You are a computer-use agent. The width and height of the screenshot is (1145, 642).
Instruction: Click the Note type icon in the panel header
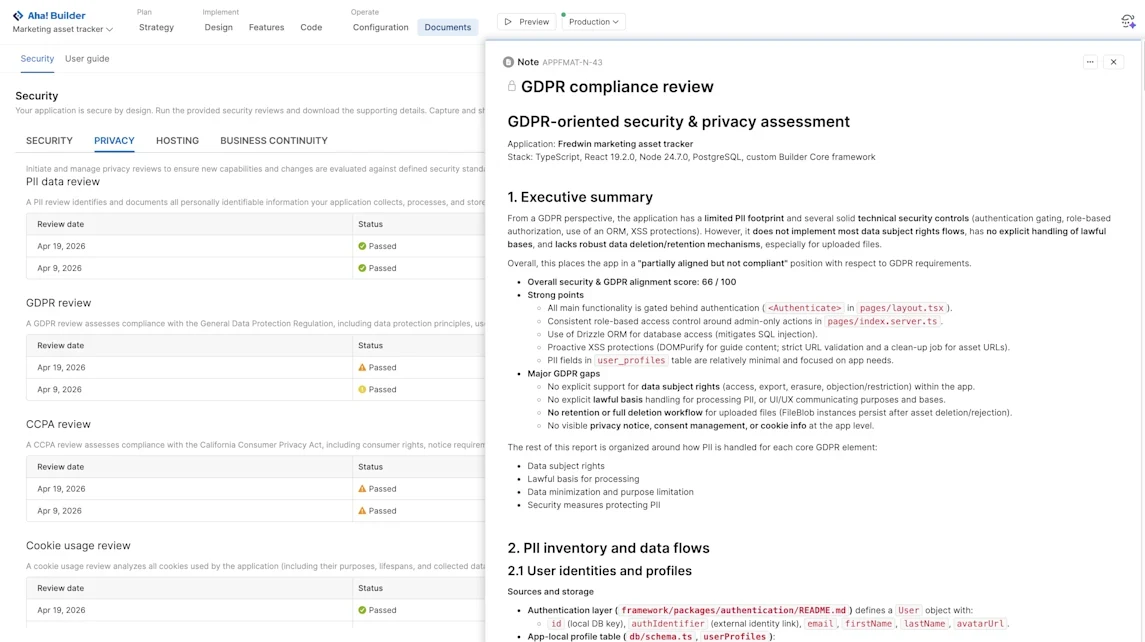508,62
